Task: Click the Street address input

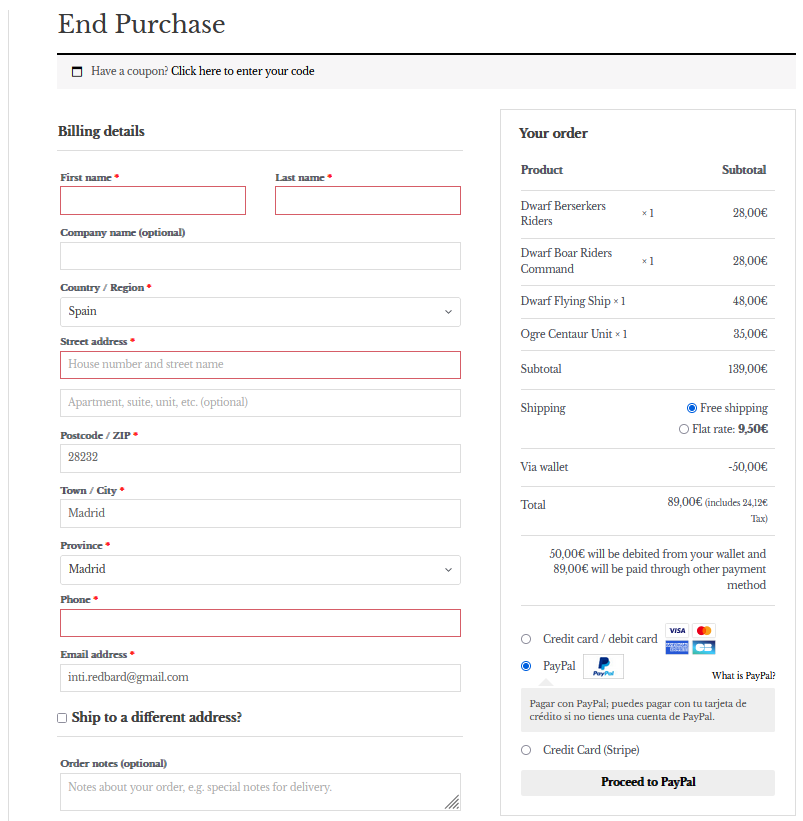Action: 260,365
